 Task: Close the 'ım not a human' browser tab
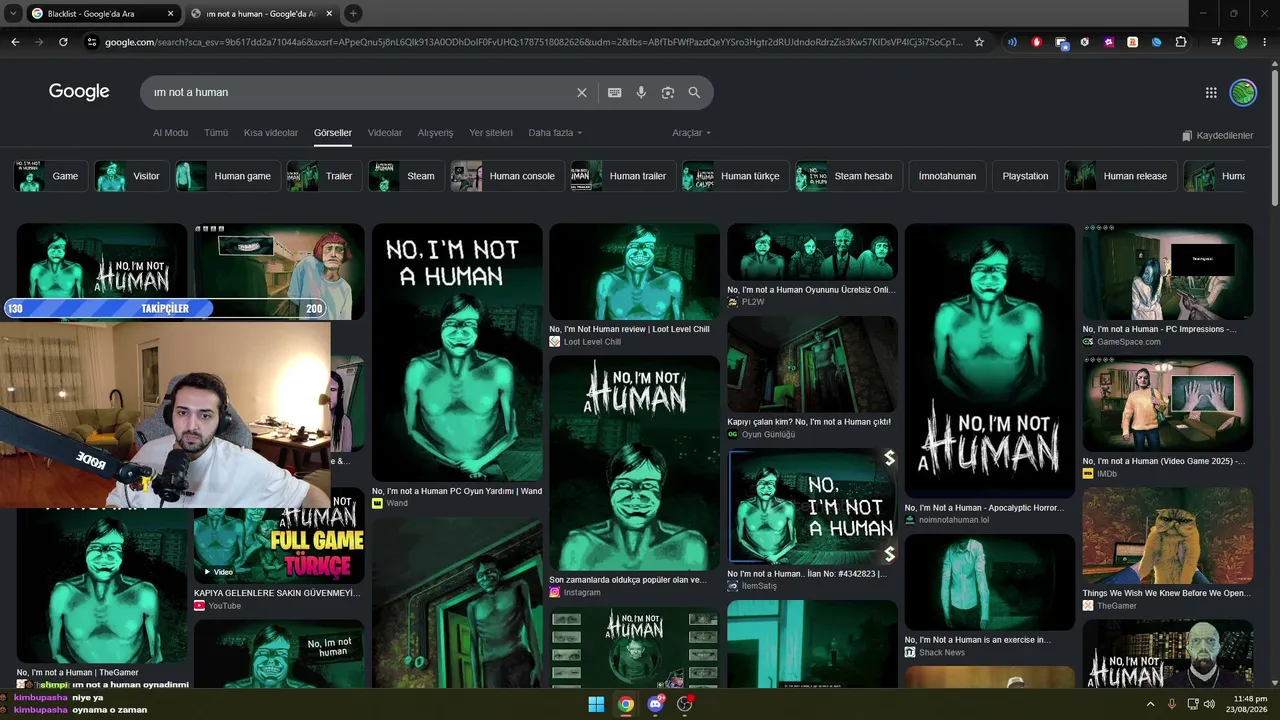329,13
